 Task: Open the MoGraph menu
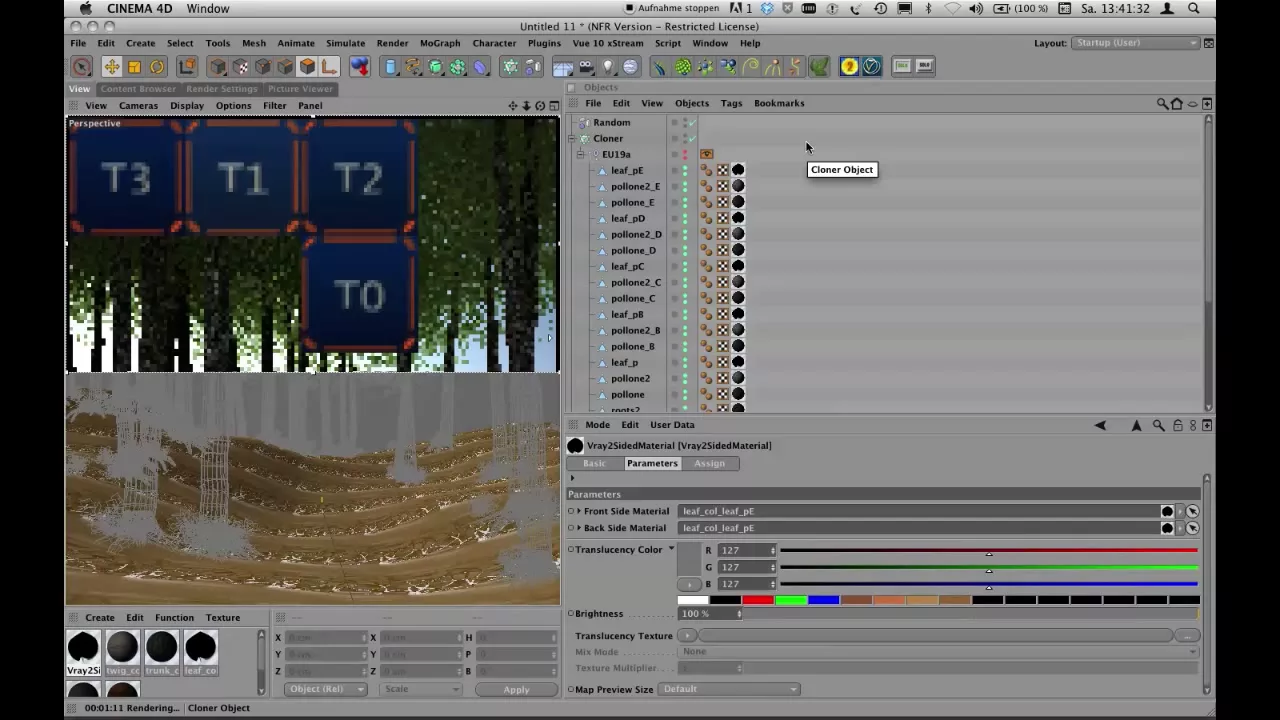pyautogui.click(x=440, y=43)
